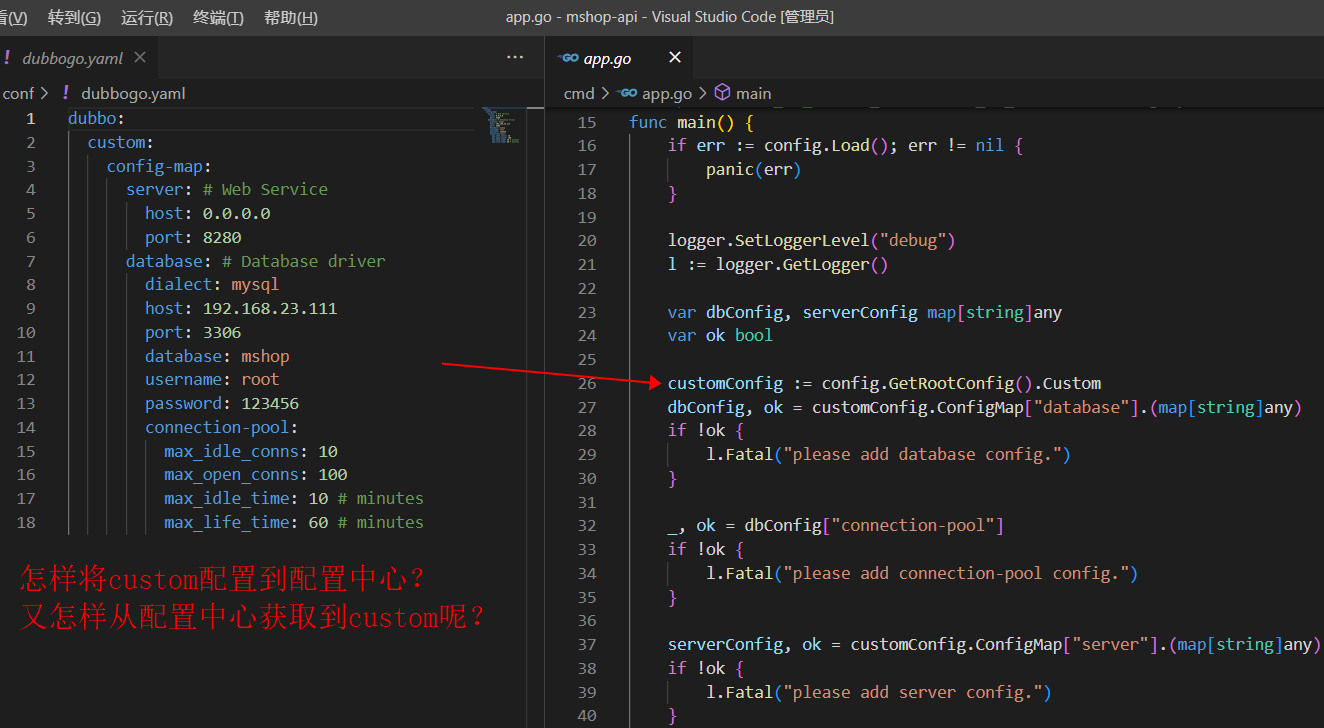This screenshot has width=1324, height=728.
Task: Click the max_idle_conns value 10
Action: 328,451
